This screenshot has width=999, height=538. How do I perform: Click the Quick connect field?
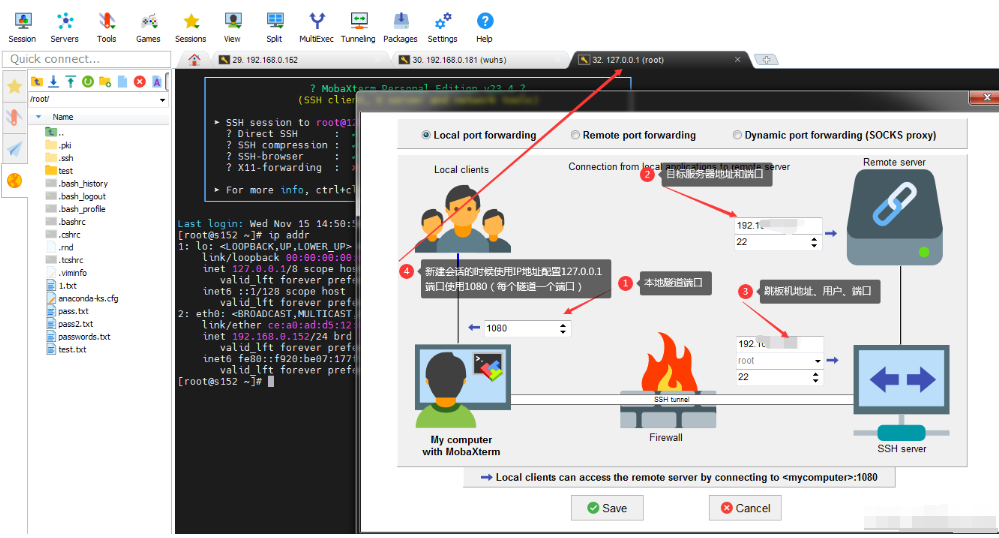pyautogui.click(x=87, y=59)
